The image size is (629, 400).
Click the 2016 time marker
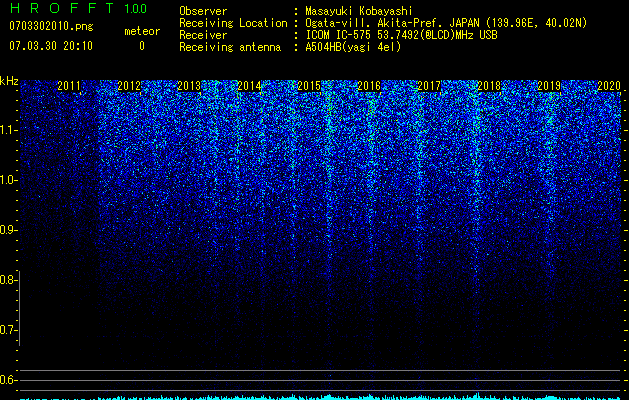point(369,86)
